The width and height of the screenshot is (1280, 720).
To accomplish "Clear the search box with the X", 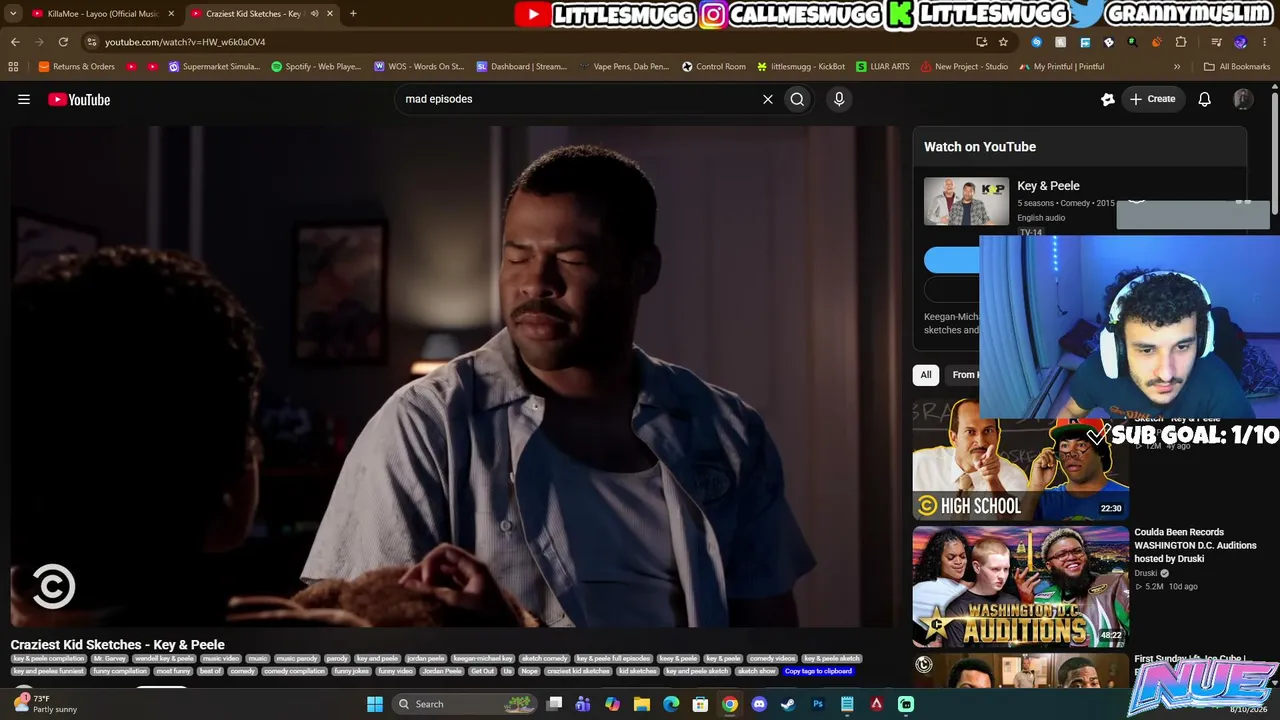I will 768,99.
